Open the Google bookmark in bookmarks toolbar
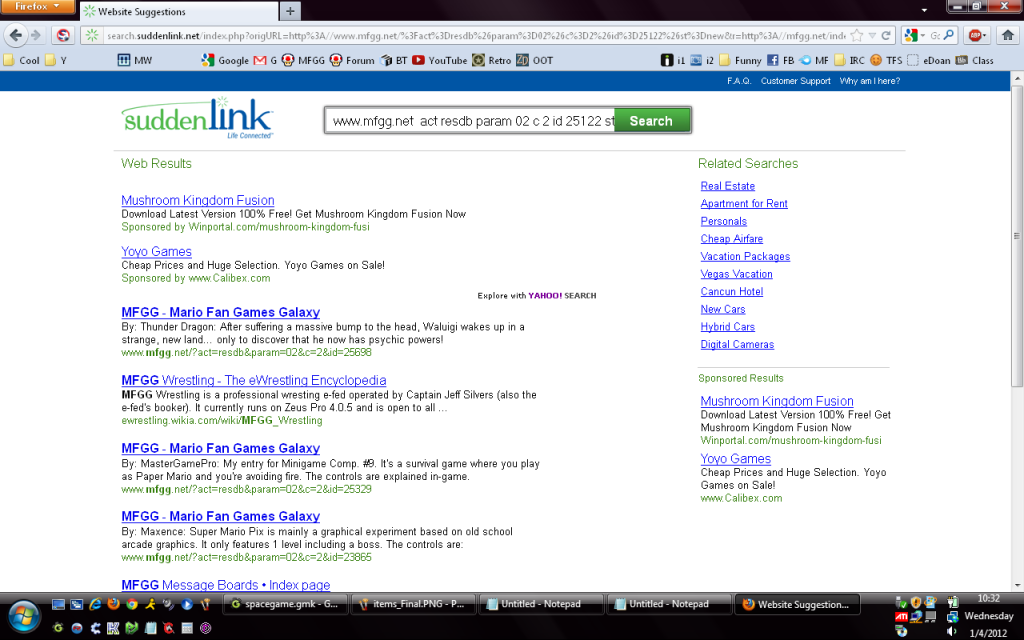The height and width of the screenshot is (640, 1024). tap(225, 60)
